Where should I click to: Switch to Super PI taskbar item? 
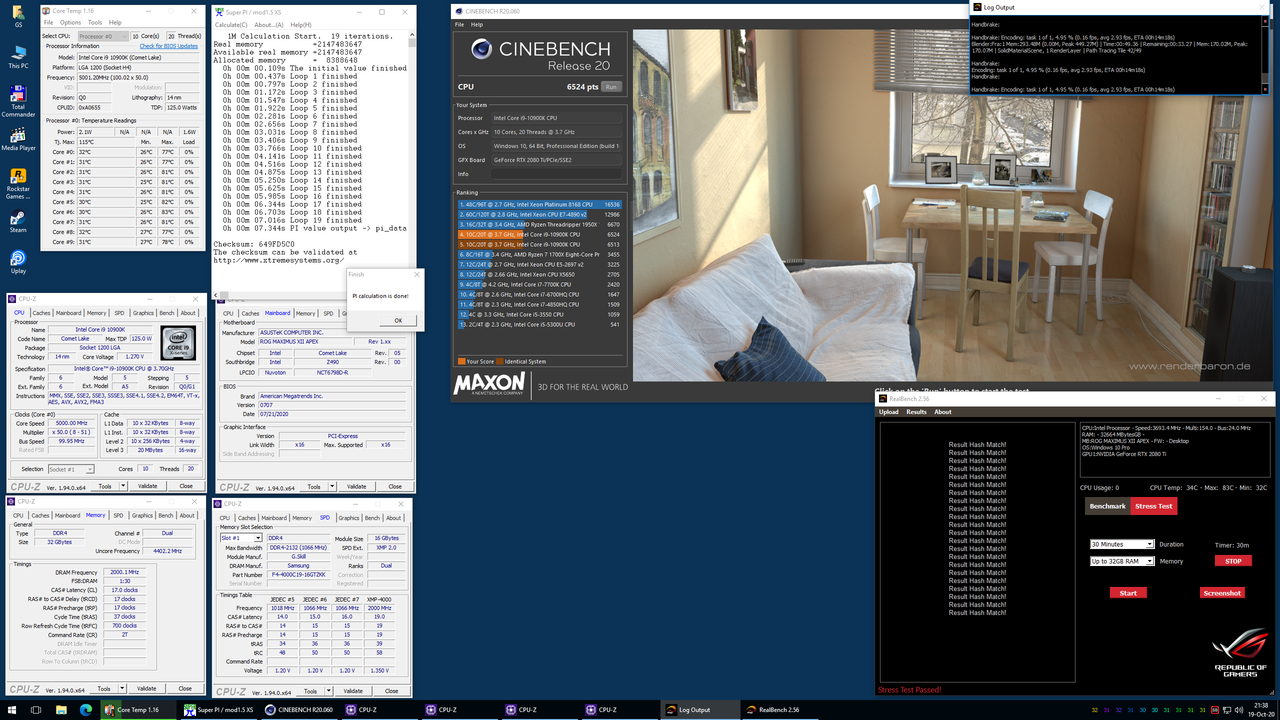219,710
